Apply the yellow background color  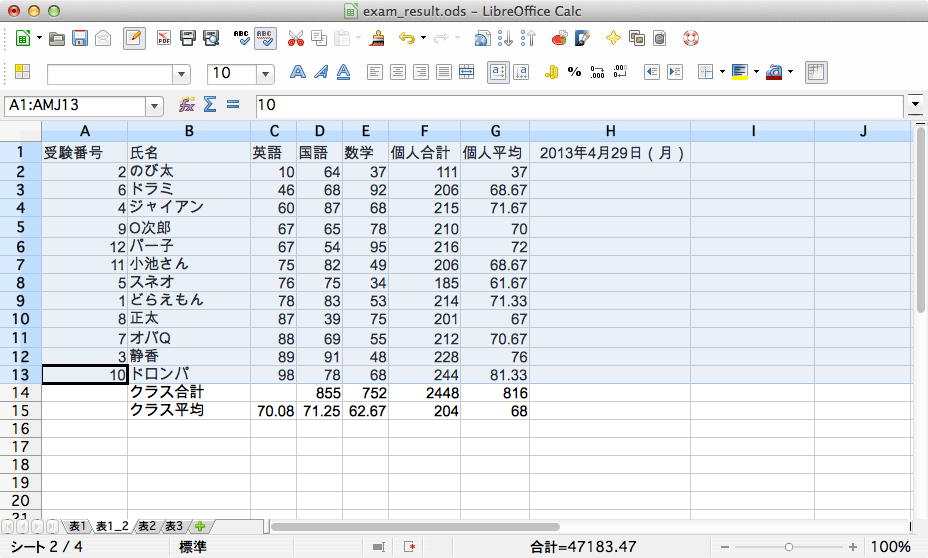740,72
